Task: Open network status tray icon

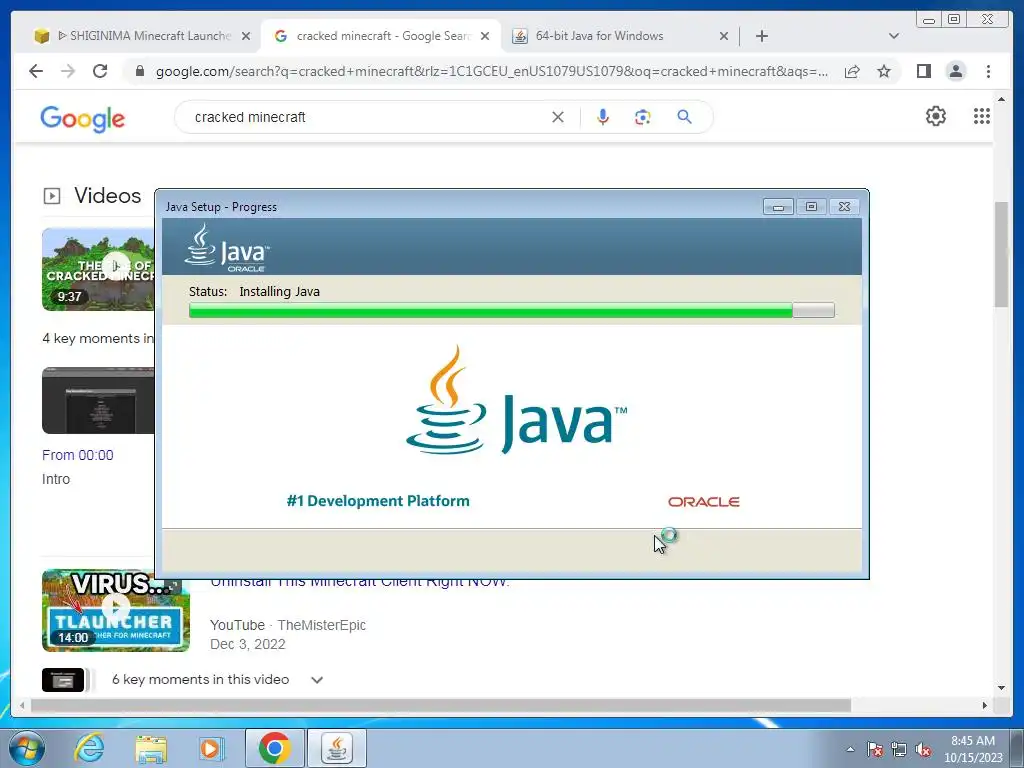Action: [899, 749]
